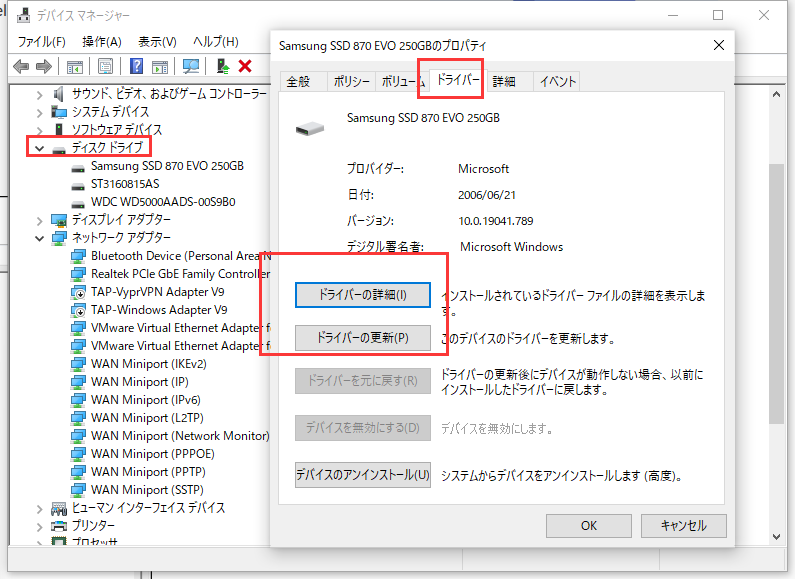Click the ドライバーの更新(P) button
The width and height of the screenshot is (795, 579).
tap(363, 338)
